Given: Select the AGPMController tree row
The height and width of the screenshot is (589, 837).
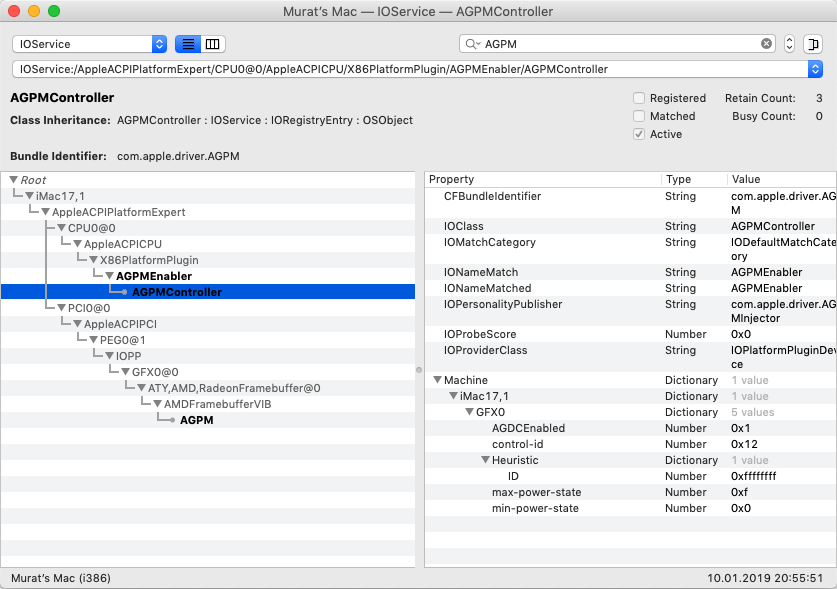Looking at the screenshot, I should click(208, 292).
